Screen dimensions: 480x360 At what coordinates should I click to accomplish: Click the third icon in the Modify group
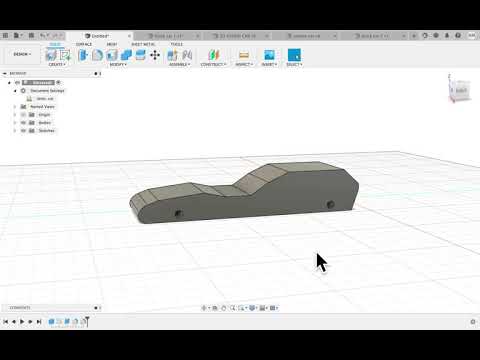(112, 55)
